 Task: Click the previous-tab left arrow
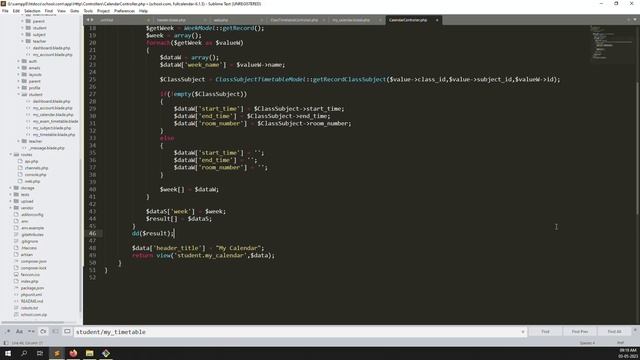point(87,20)
